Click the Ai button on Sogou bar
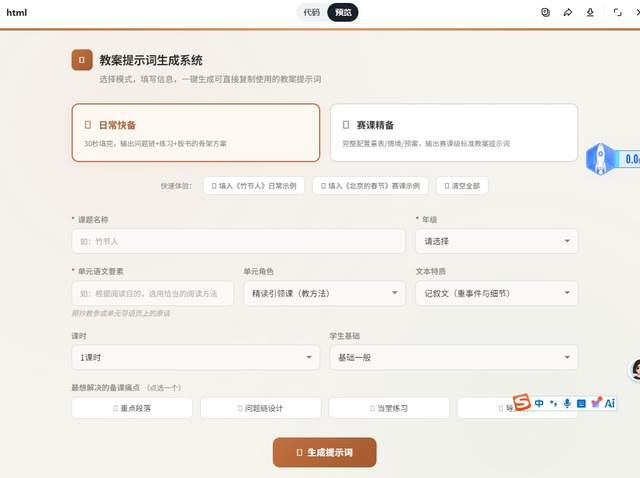Viewport: 640px width, 478px height. tap(609, 403)
